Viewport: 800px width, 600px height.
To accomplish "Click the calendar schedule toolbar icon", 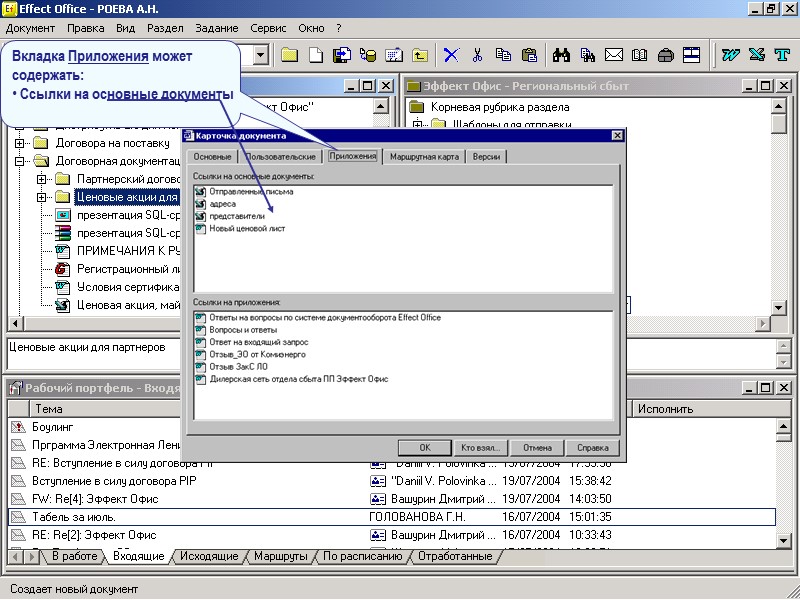I will [x=394, y=55].
